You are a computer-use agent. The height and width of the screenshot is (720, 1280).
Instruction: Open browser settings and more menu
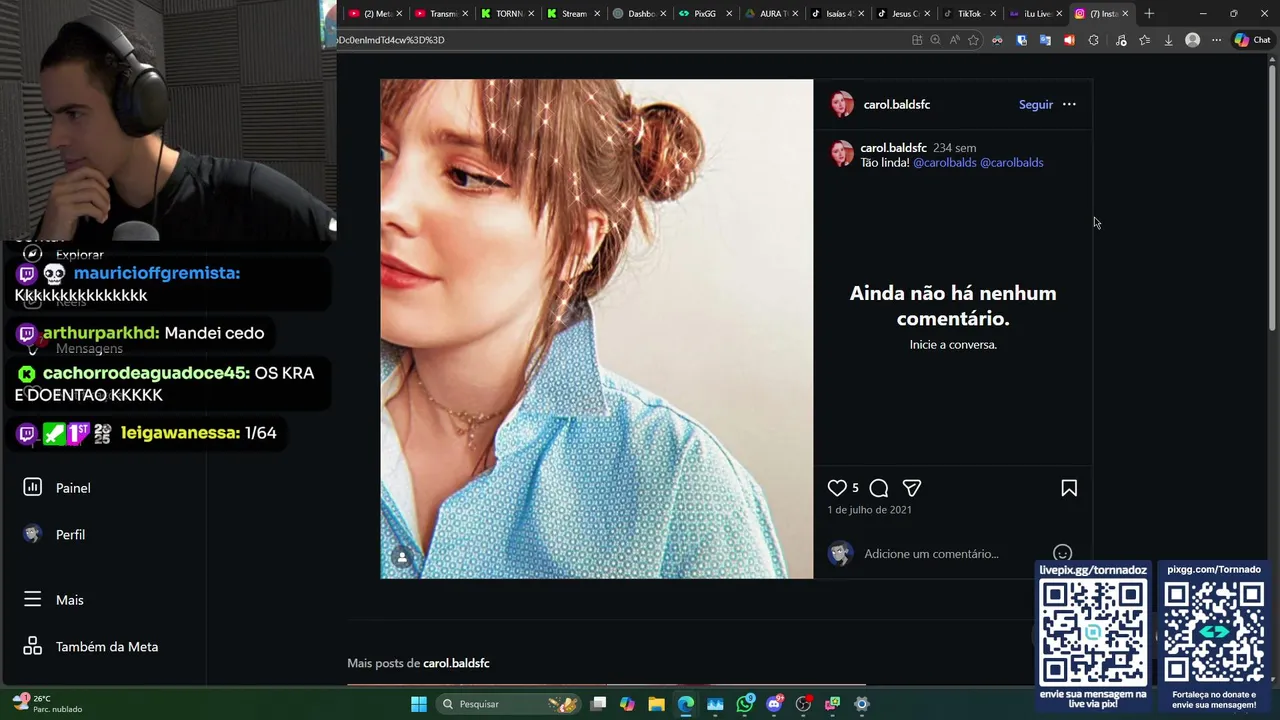[1216, 40]
